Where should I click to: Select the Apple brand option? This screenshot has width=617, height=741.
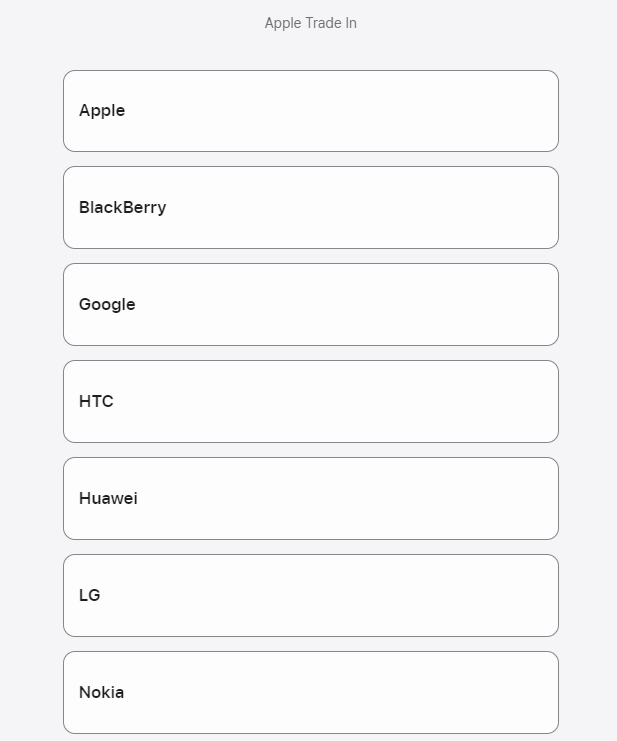[x=310, y=111]
